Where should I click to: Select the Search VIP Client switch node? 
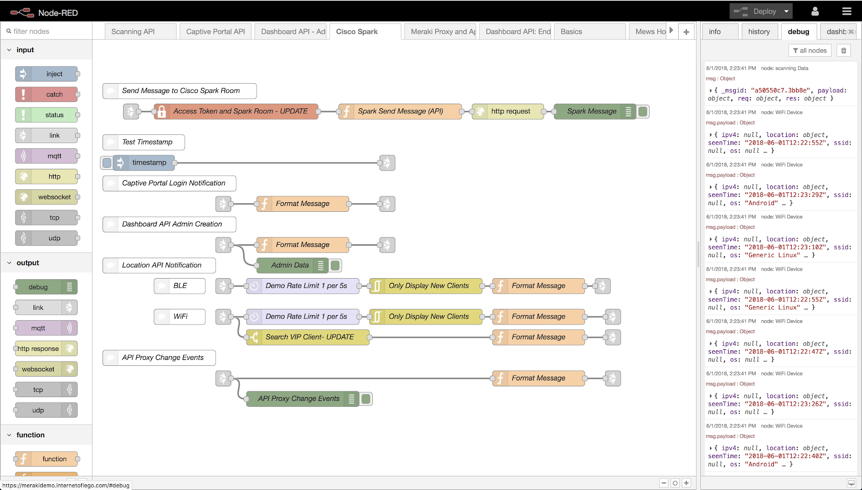click(x=308, y=337)
